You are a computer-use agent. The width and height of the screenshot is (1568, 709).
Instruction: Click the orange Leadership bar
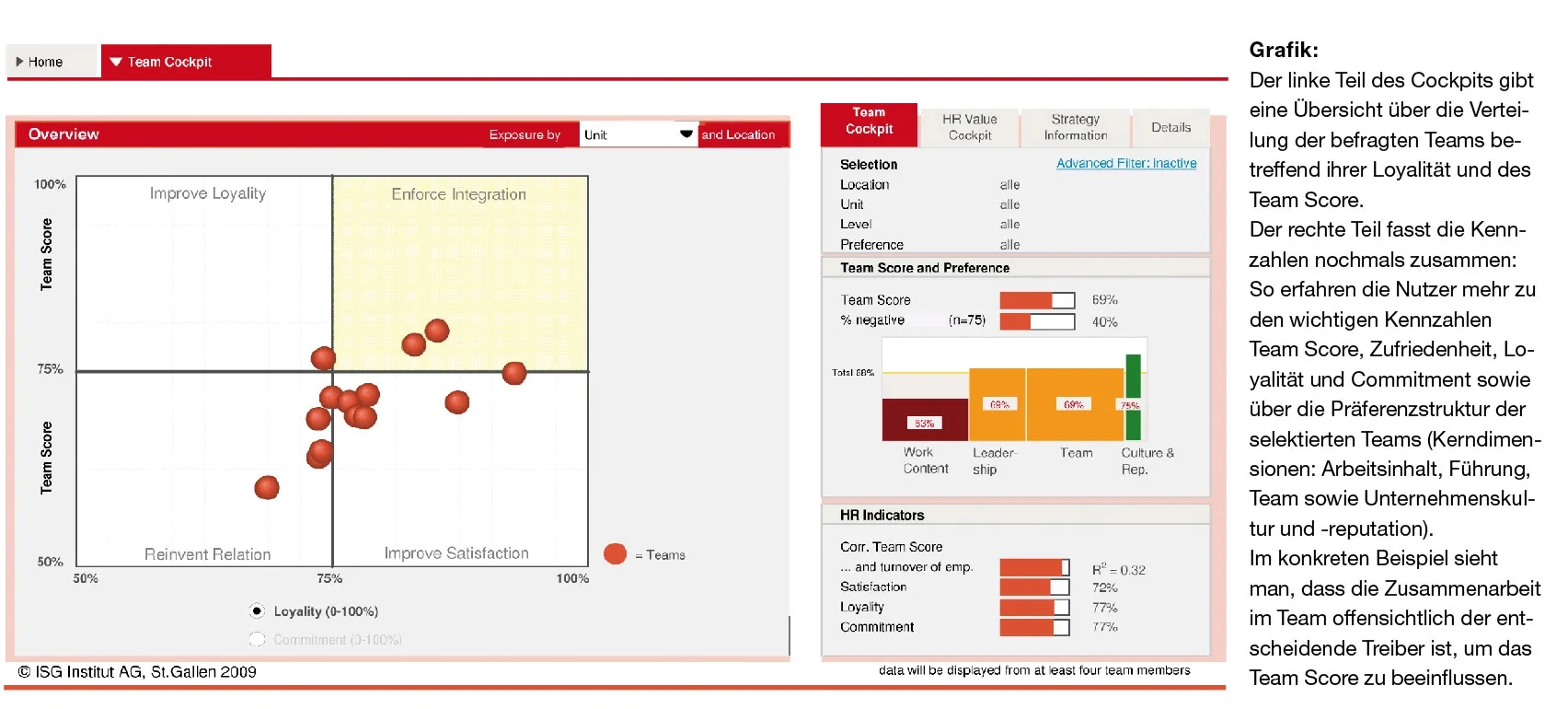tap(997, 404)
